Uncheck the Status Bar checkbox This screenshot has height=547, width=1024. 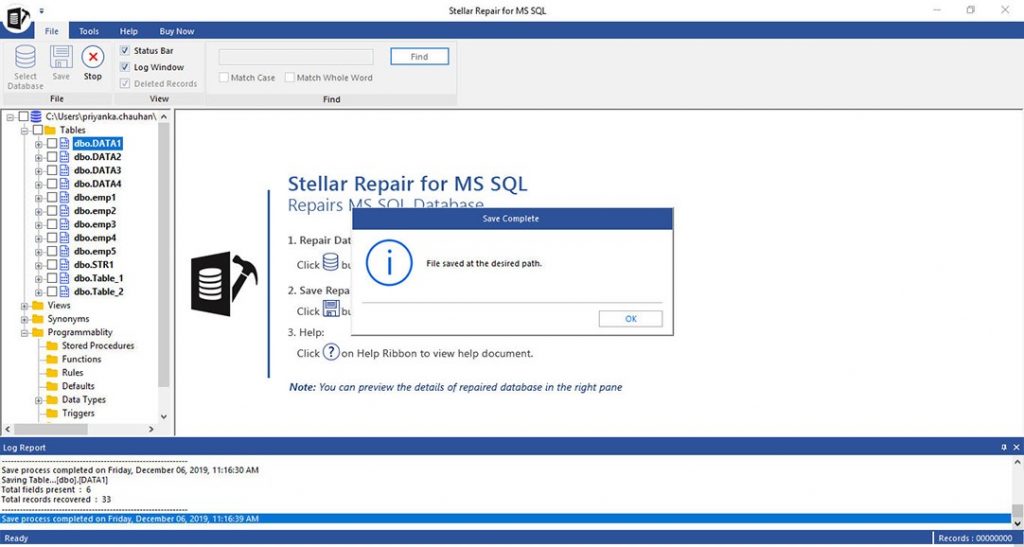pyautogui.click(x=125, y=51)
